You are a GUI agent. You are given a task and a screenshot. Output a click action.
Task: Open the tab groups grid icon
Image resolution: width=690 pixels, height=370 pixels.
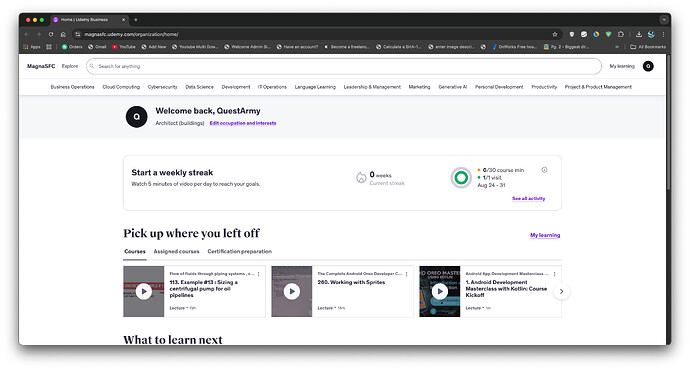49,47
